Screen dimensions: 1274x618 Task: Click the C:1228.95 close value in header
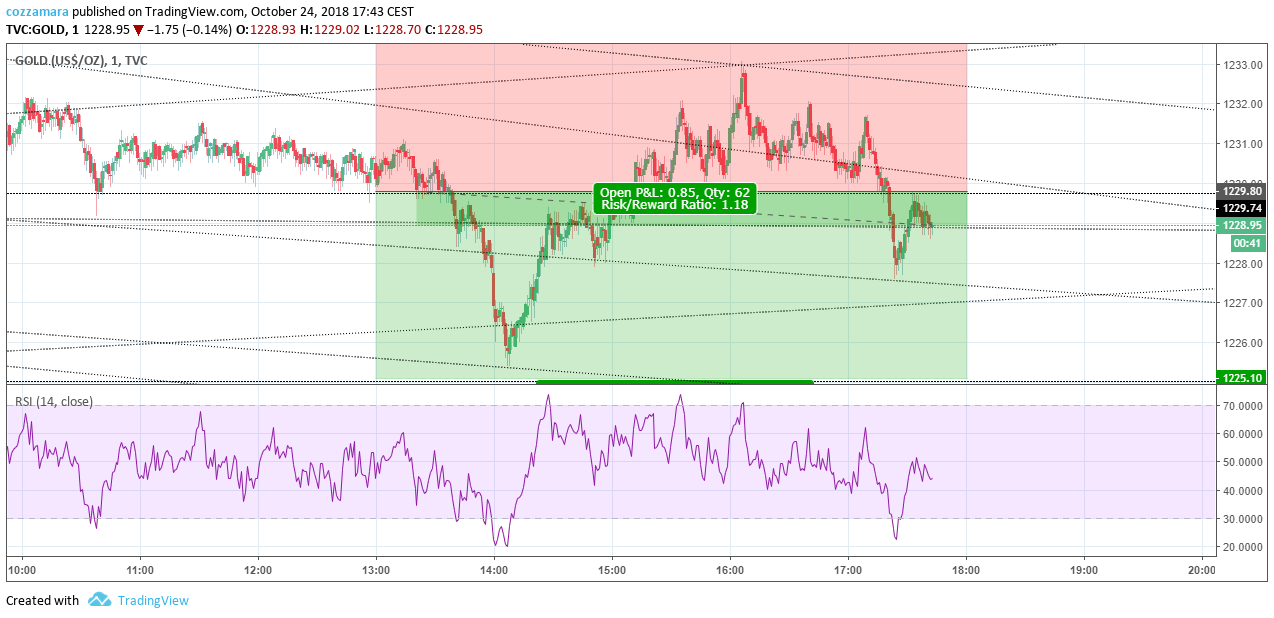point(454,29)
